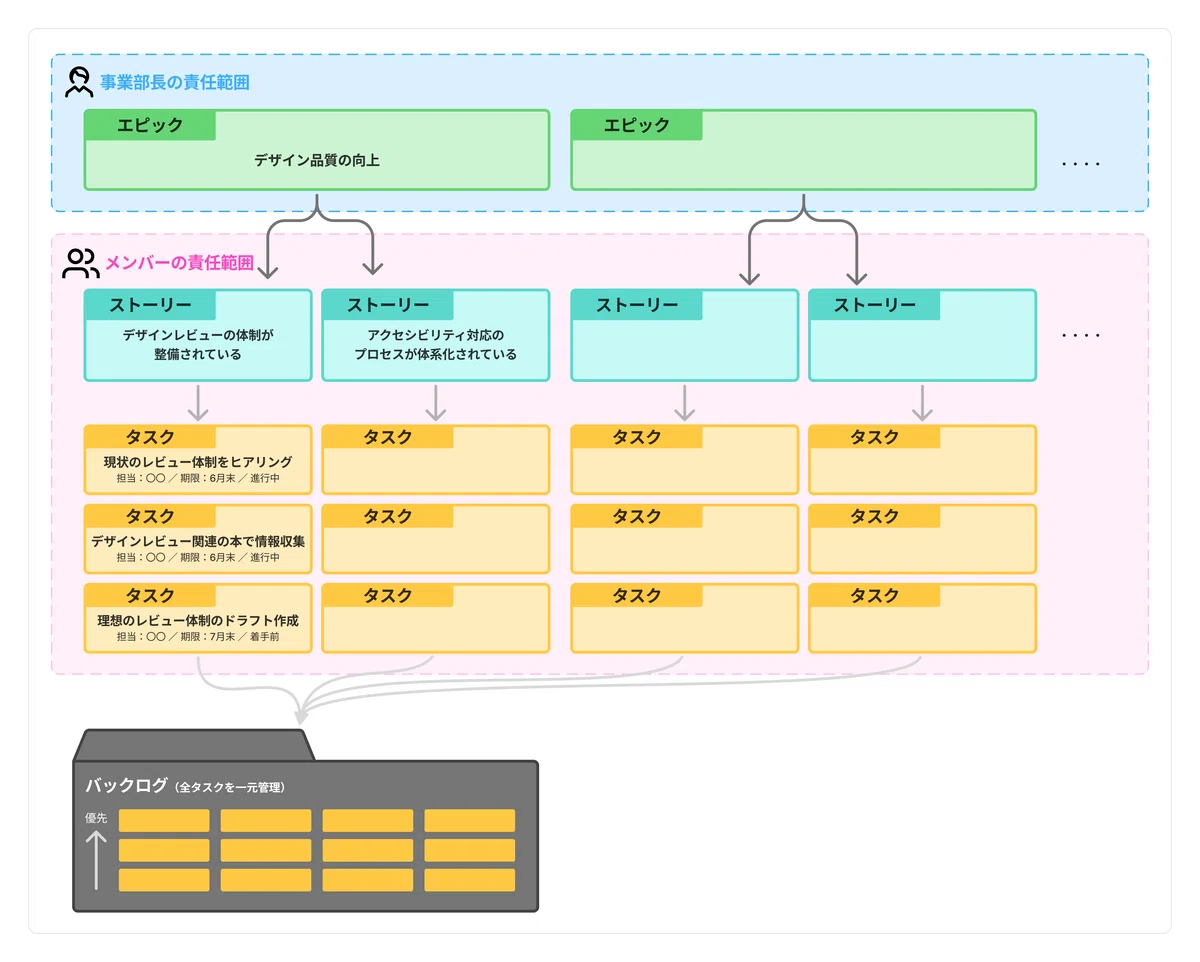Open the epic card デザイン品質の向上
Screen dimensions: 1200x962
click(317, 150)
